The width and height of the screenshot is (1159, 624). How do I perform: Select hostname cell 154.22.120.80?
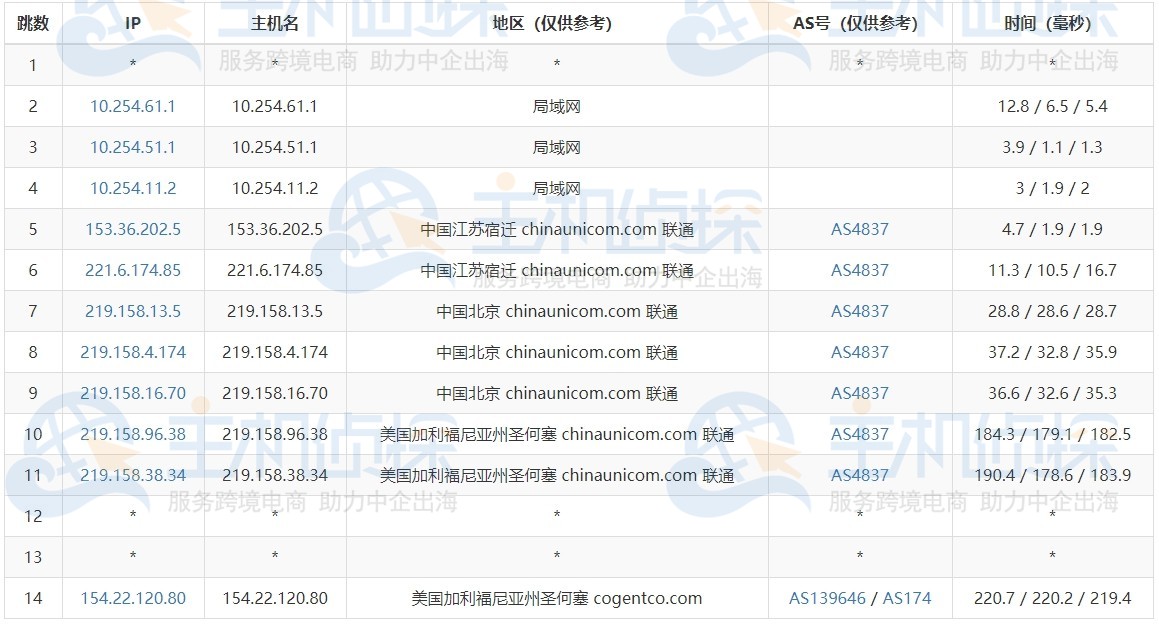pos(275,598)
